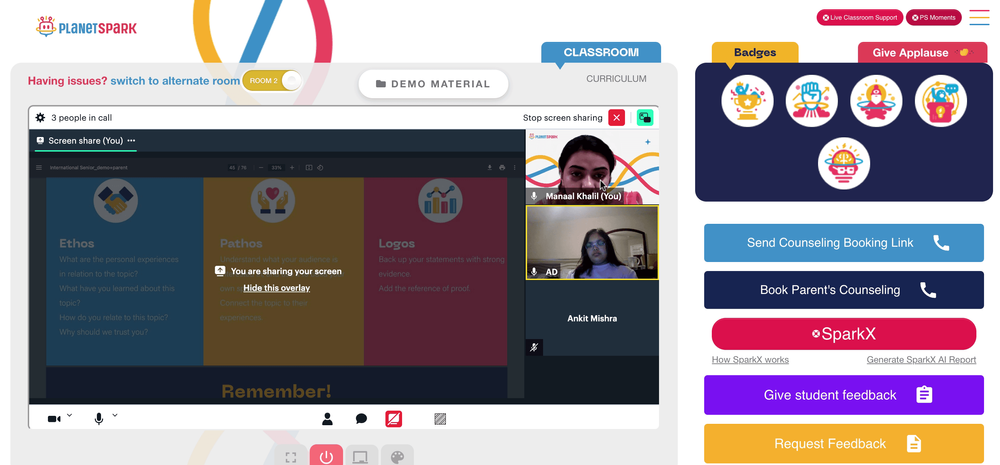Viewport: 1000px width, 465px height.
Task: Select the Screen share (You) tab
Action: click(x=85, y=140)
